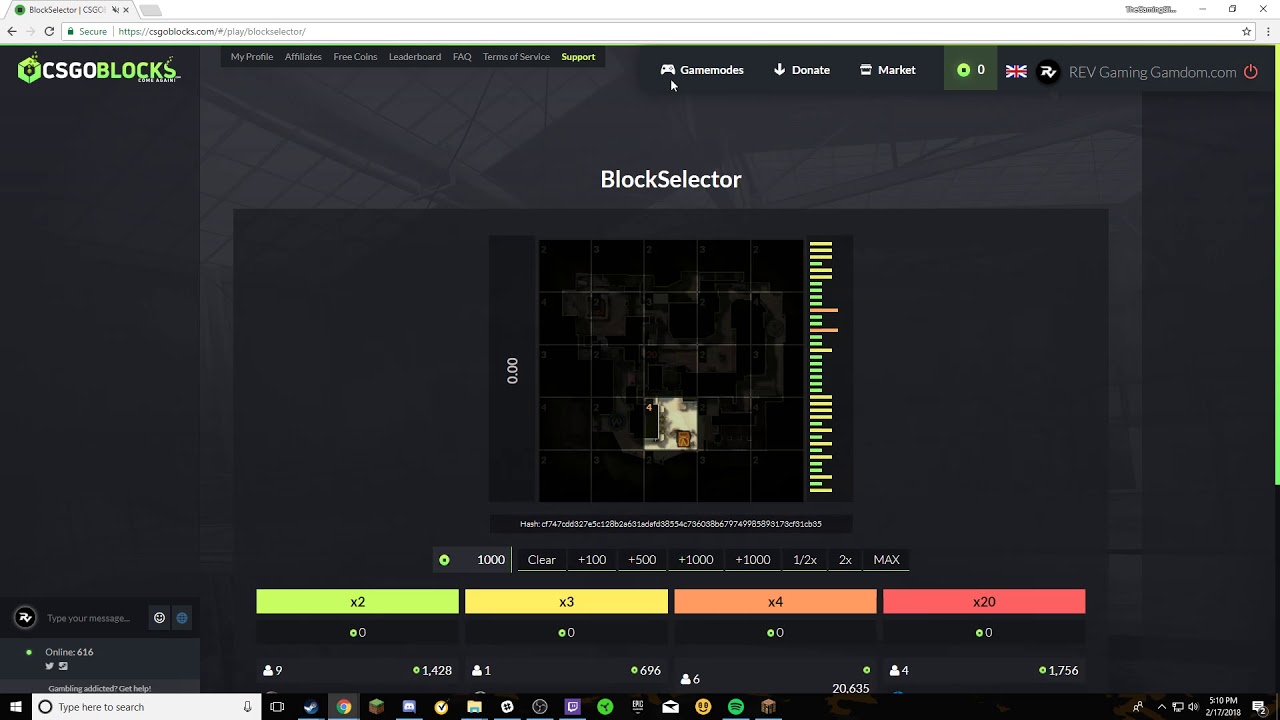Bet on the red x20 multiplier
The width and height of the screenshot is (1280, 720).
[x=984, y=602]
